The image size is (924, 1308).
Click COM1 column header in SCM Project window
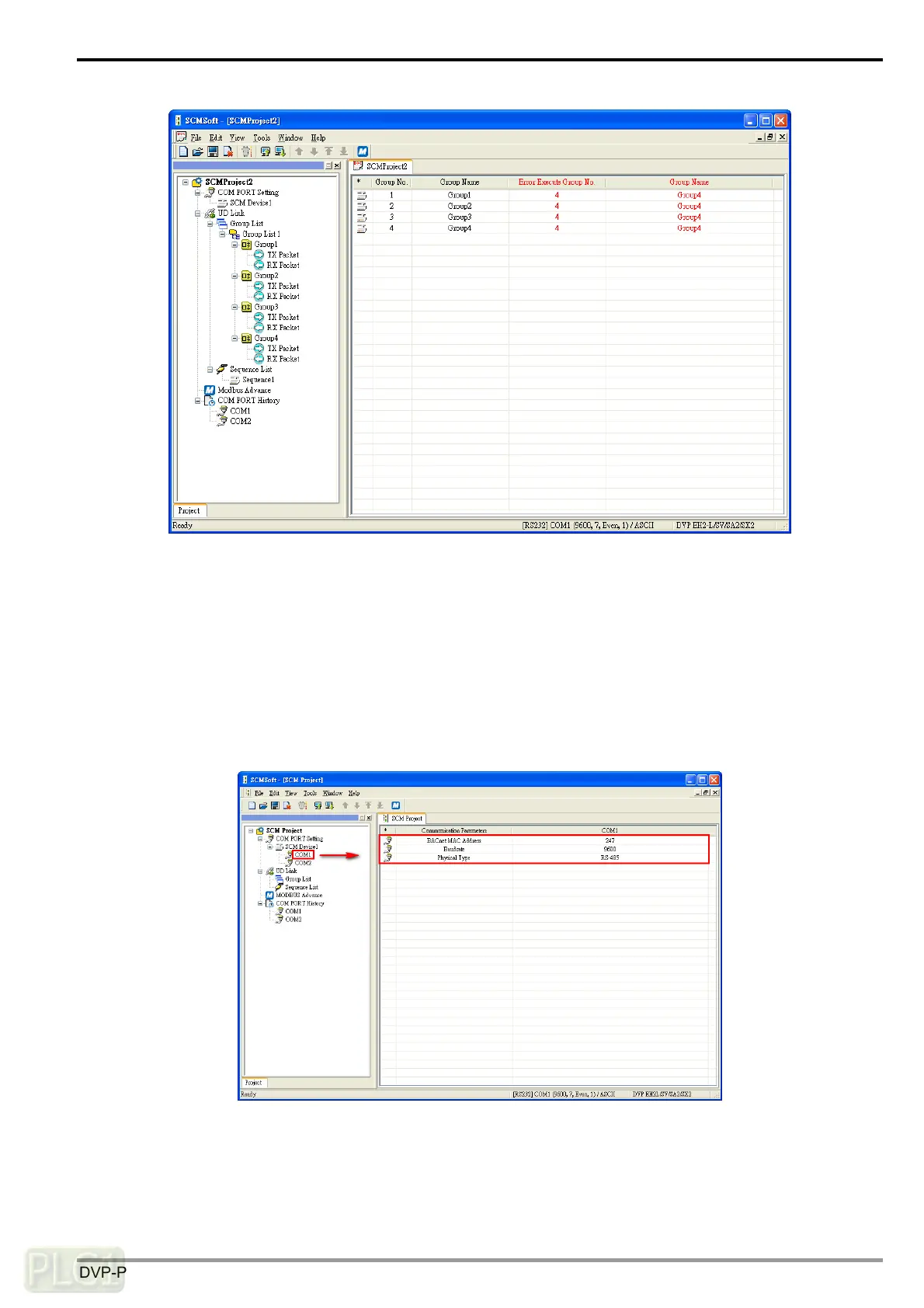pyautogui.click(x=610, y=830)
